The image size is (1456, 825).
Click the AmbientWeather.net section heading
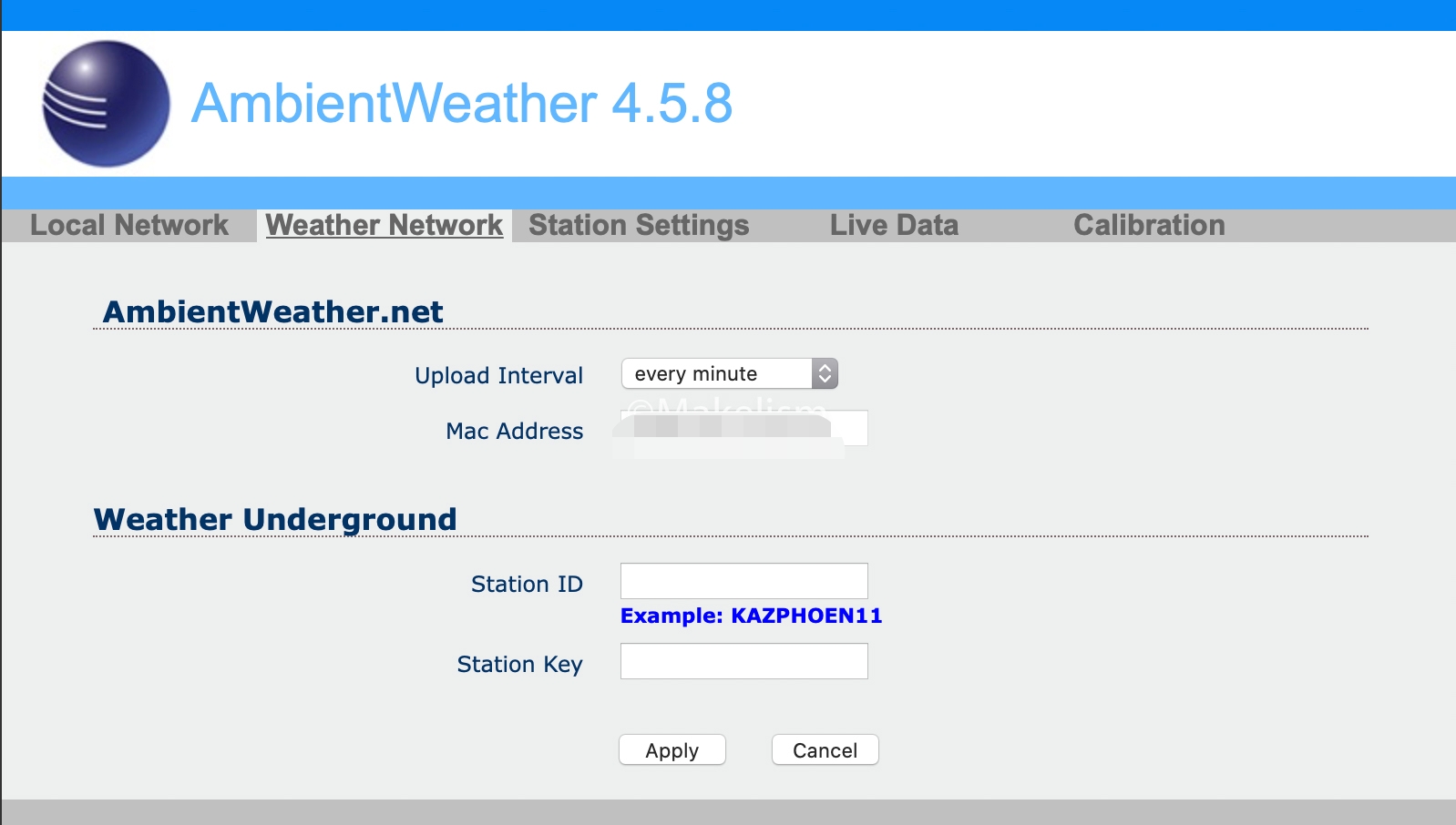click(273, 311)
